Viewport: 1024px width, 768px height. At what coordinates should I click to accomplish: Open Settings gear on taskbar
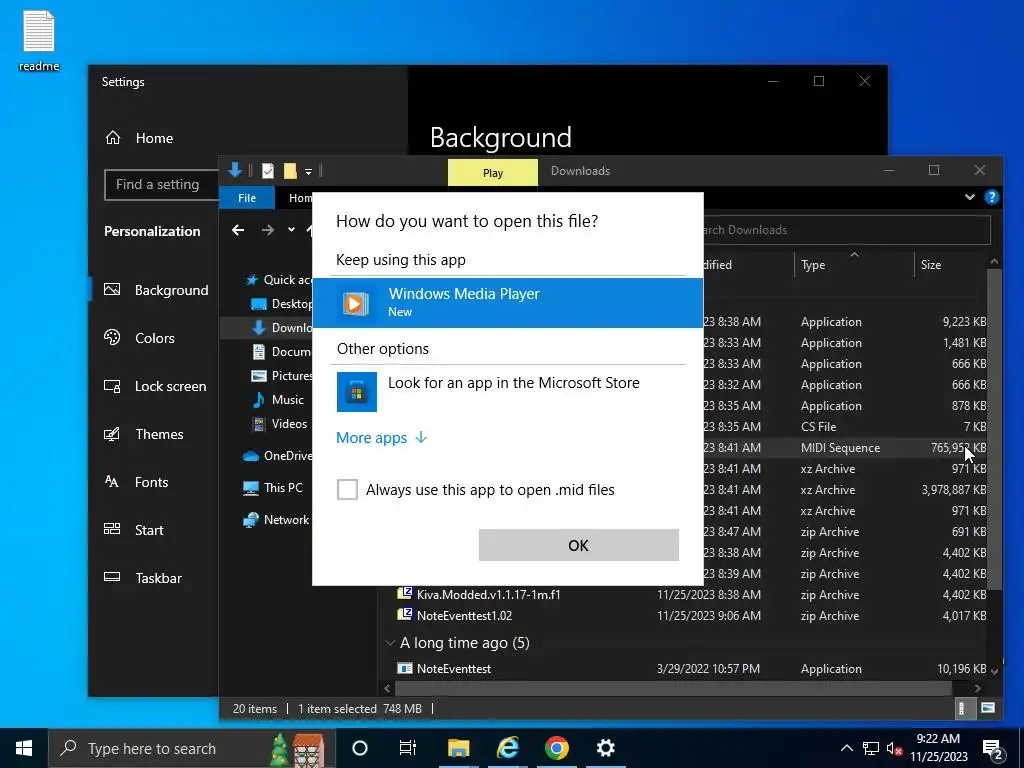[x=605, y=748]
